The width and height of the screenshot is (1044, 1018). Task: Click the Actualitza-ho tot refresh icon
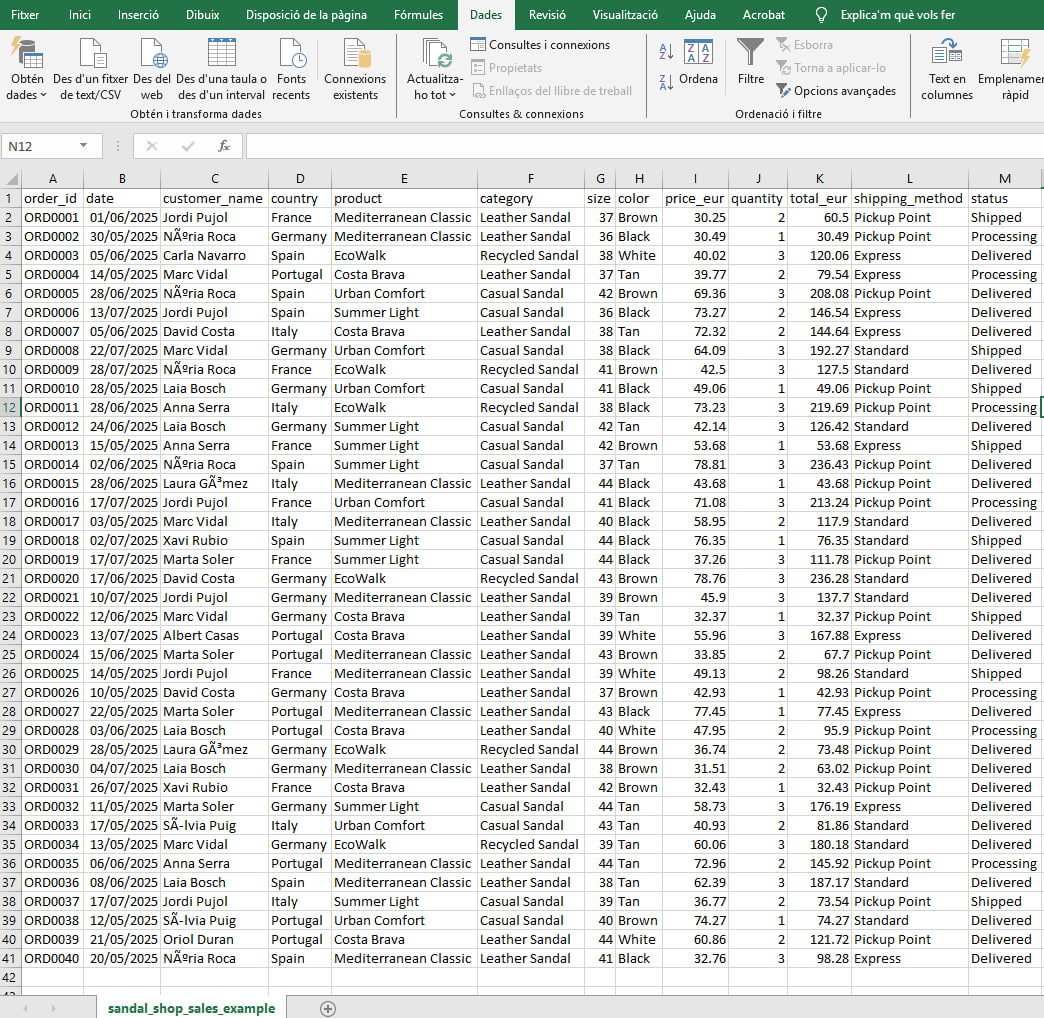click(436, 53)
